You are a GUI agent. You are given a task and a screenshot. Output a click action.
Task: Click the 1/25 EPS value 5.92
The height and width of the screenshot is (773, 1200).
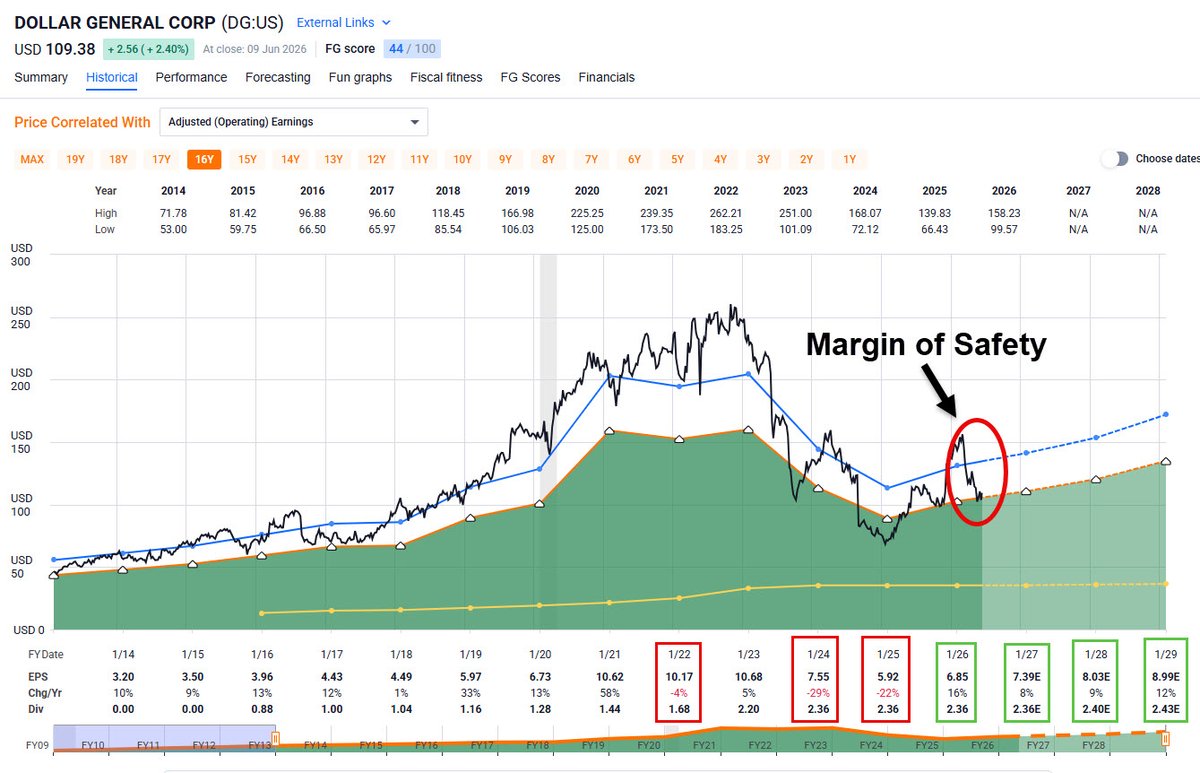(886, 677)
